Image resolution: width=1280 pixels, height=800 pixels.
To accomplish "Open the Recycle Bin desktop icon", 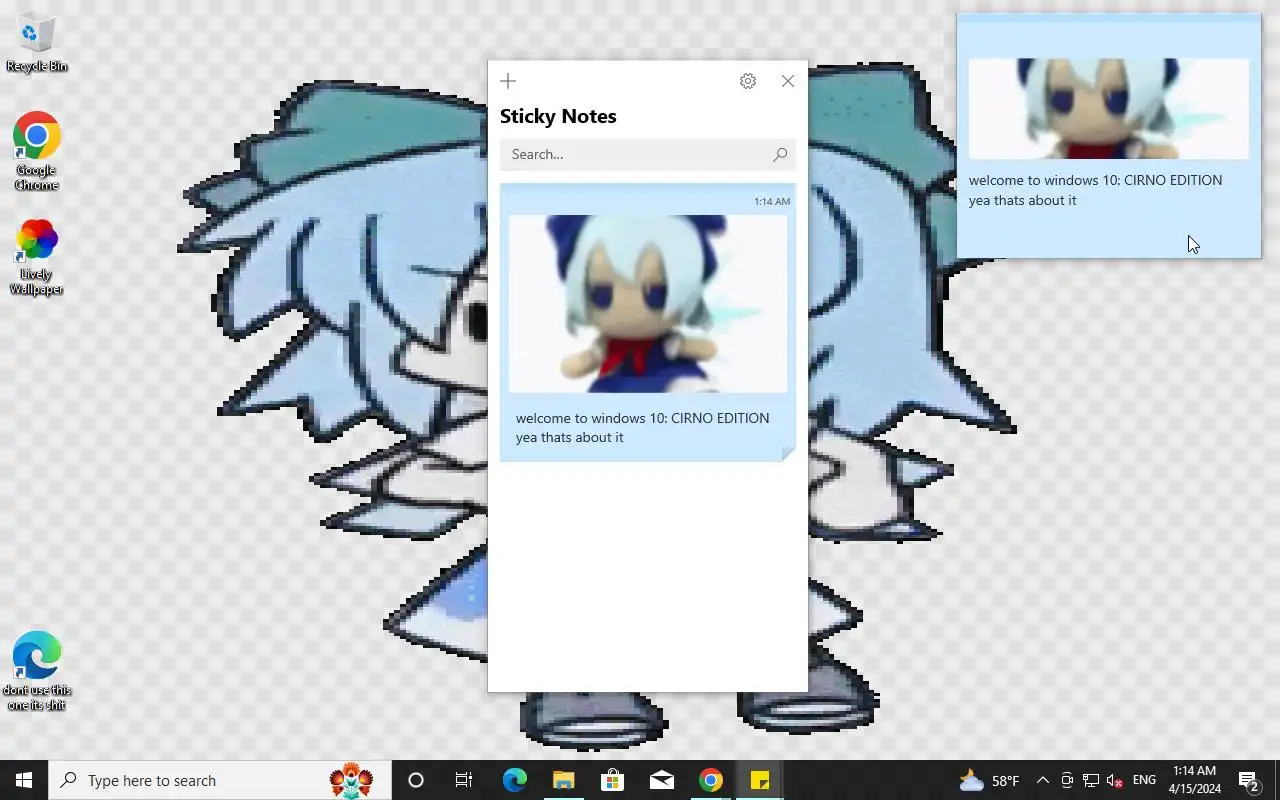I will tap(37, 44).
